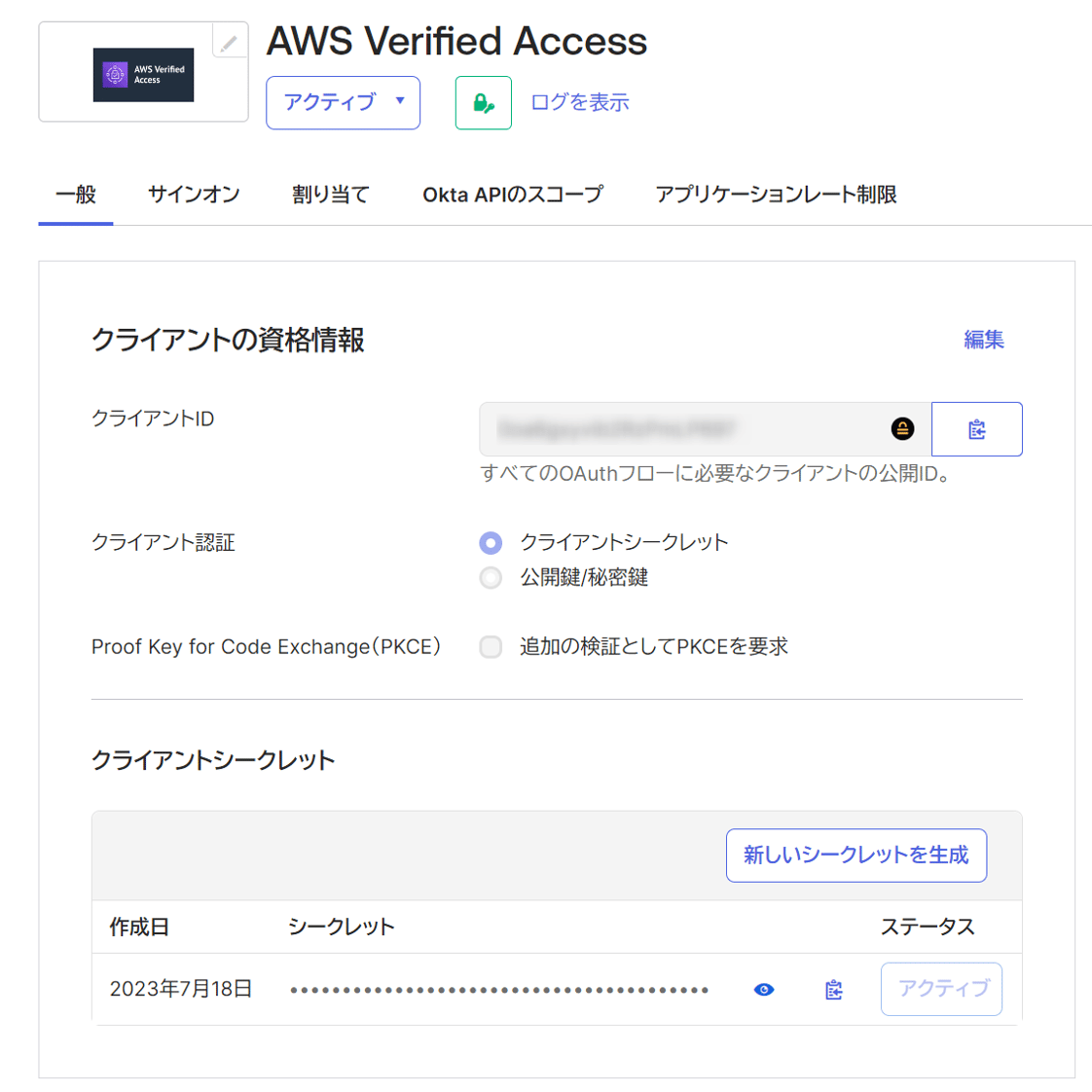This screenshot has height=1092, width=1092.
Task: Open the logs via ログを表示 link
Action: (x=579, y=102)
